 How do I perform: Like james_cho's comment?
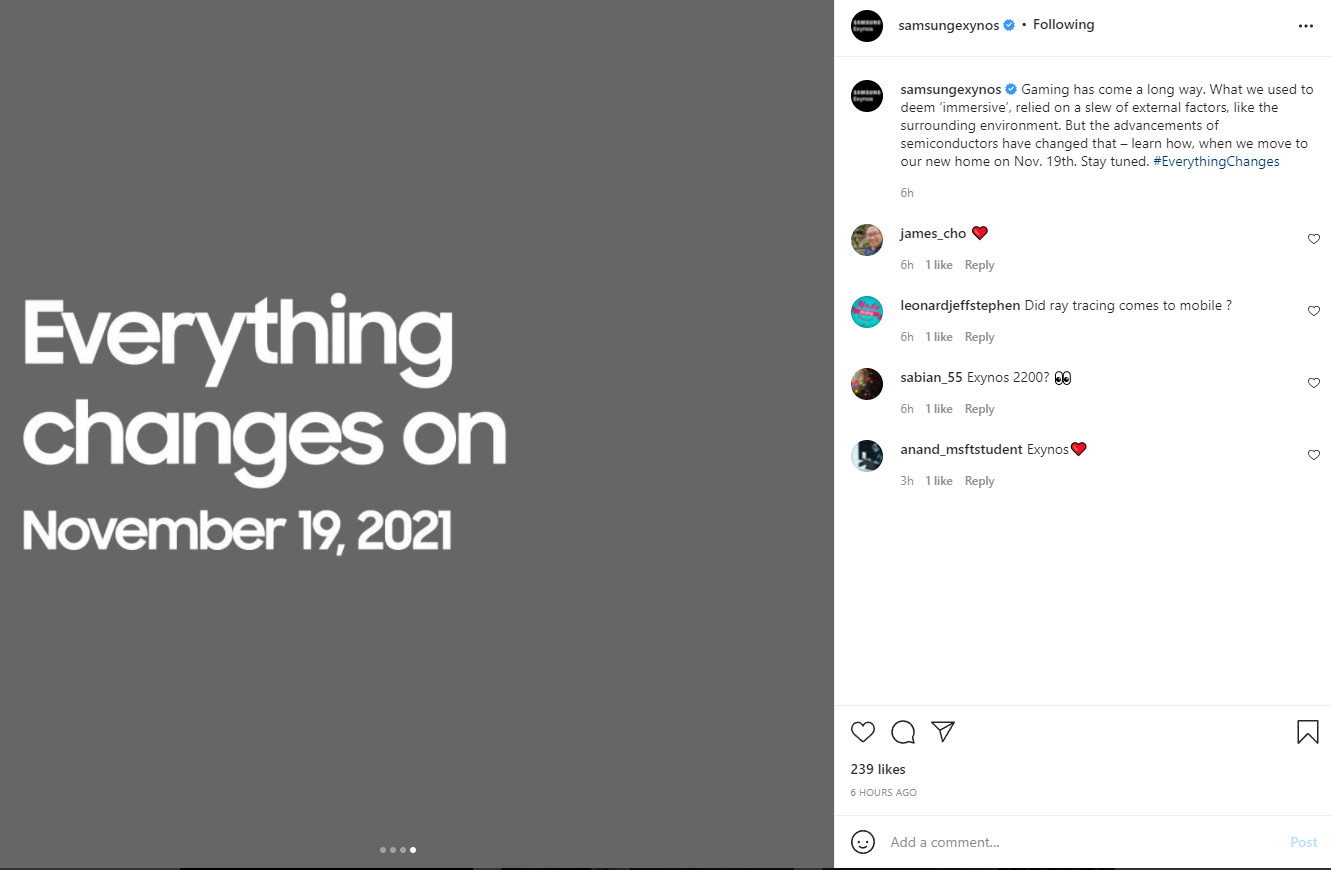1314,239
